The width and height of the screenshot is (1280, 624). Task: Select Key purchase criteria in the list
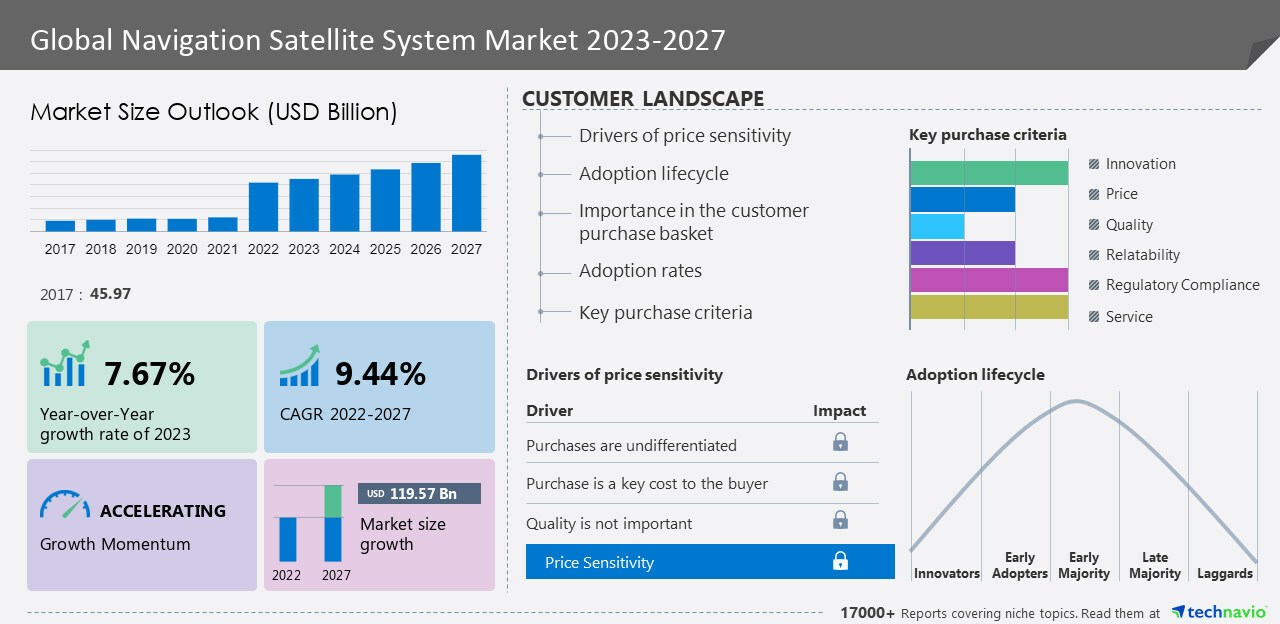665,313
